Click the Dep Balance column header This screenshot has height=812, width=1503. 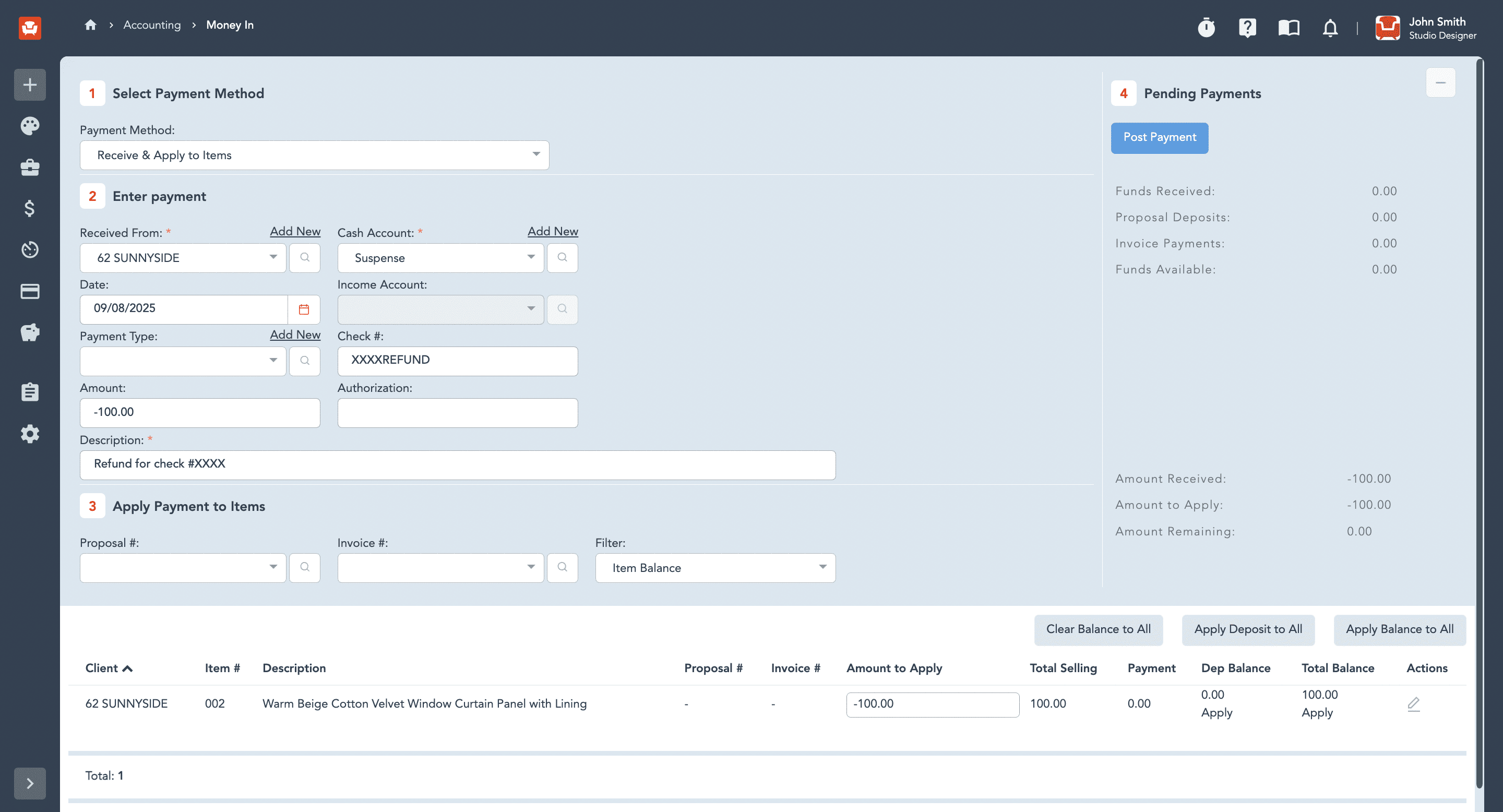[x=1235, y=668]
